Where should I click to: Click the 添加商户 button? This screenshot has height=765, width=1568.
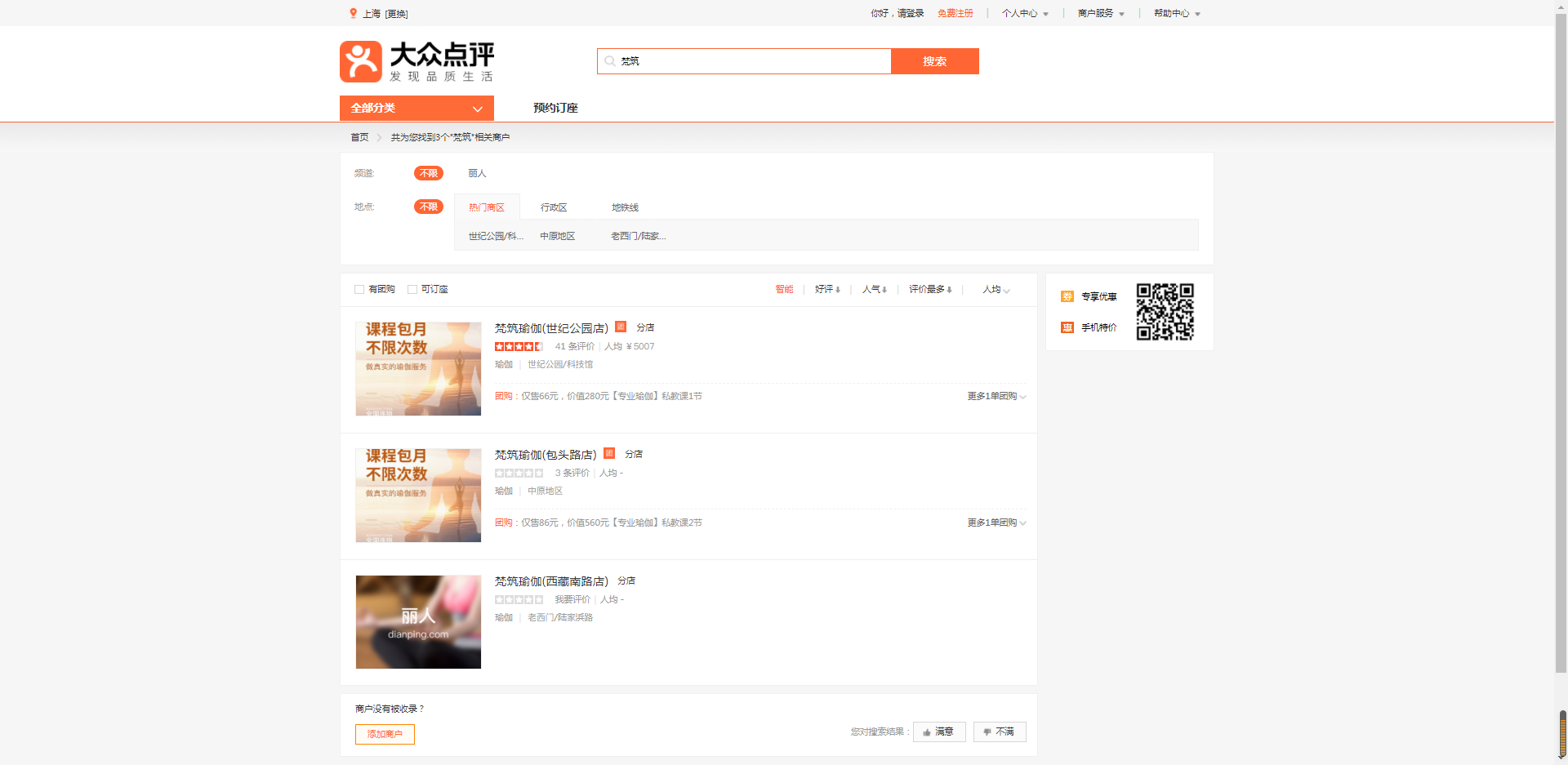tap(385, 734)
